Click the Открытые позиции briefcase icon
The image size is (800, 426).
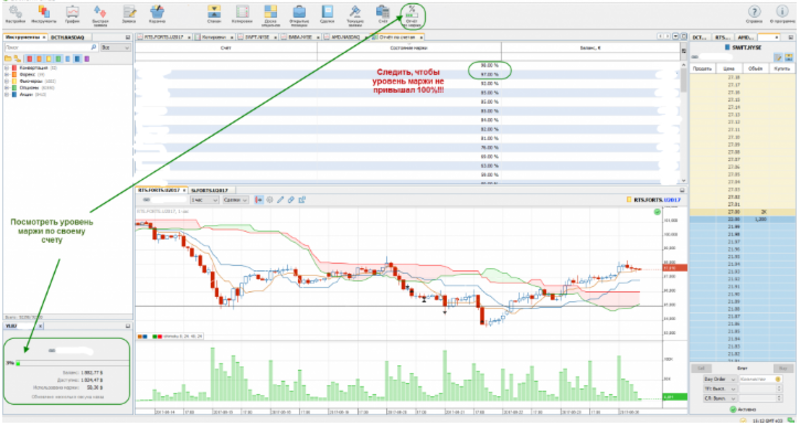click(301, 12)
